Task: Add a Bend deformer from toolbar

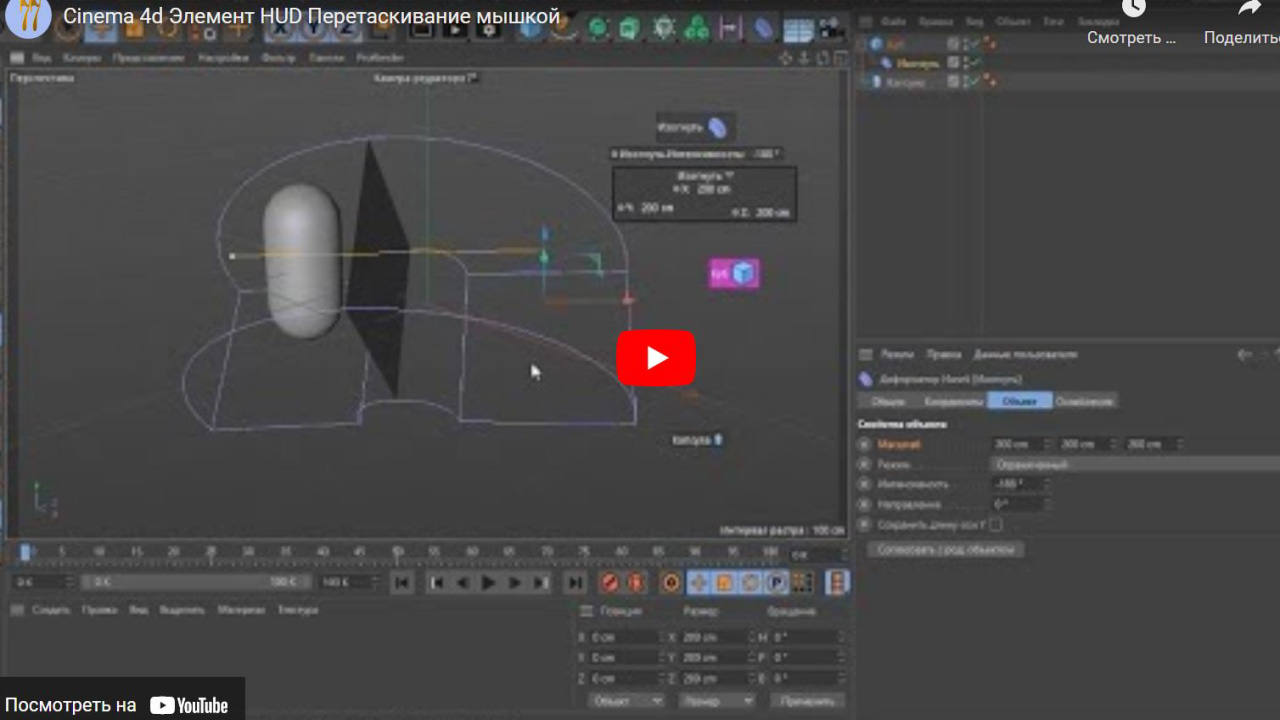Action: tap(764, 28)
